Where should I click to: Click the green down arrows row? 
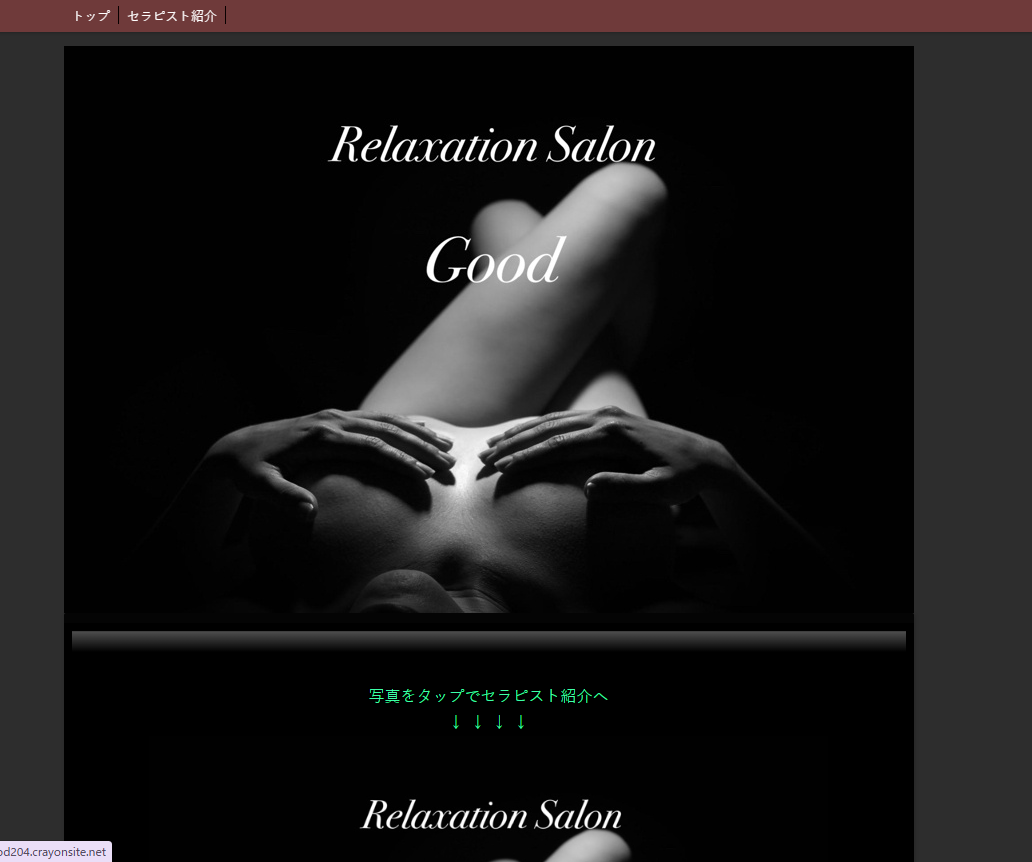[x=488, y=722]
